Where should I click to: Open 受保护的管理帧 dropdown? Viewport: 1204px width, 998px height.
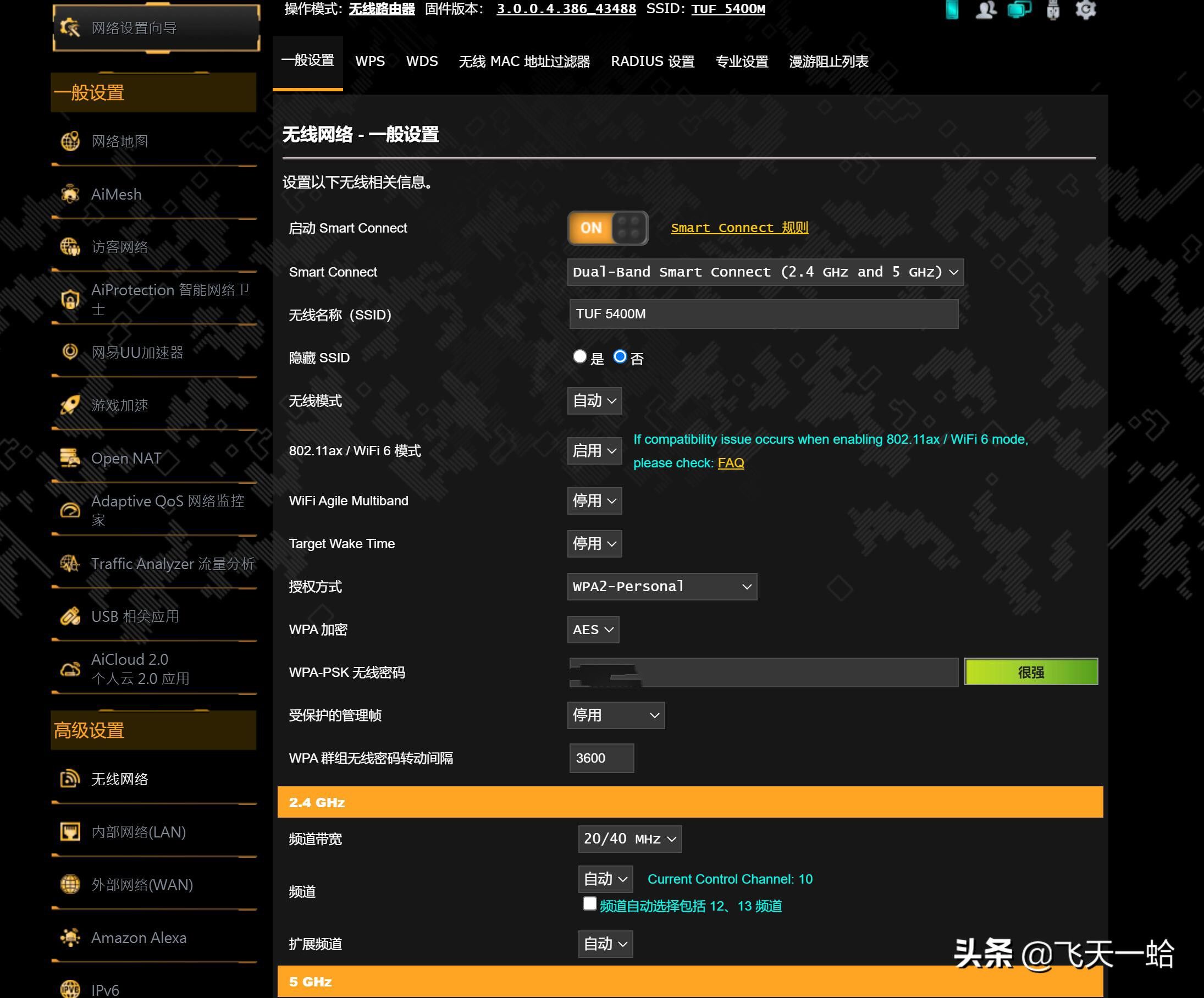point(616,715)
